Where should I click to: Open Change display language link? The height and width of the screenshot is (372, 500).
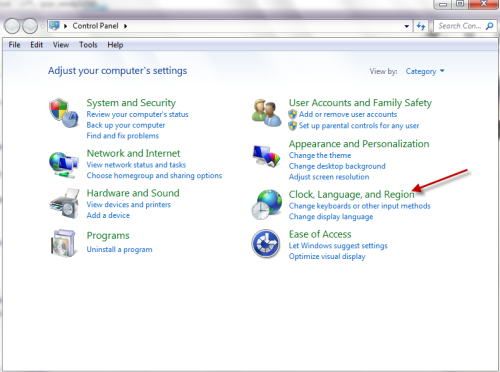point(331,217)
